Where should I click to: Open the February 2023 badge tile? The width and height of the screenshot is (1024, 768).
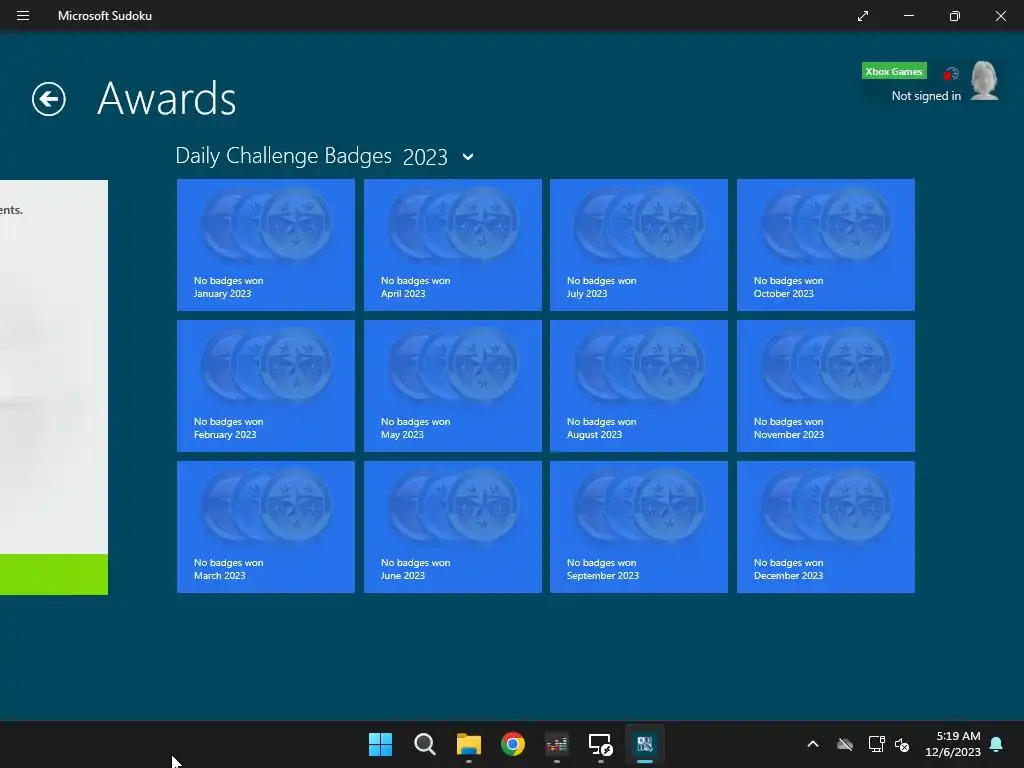[266, 386]
